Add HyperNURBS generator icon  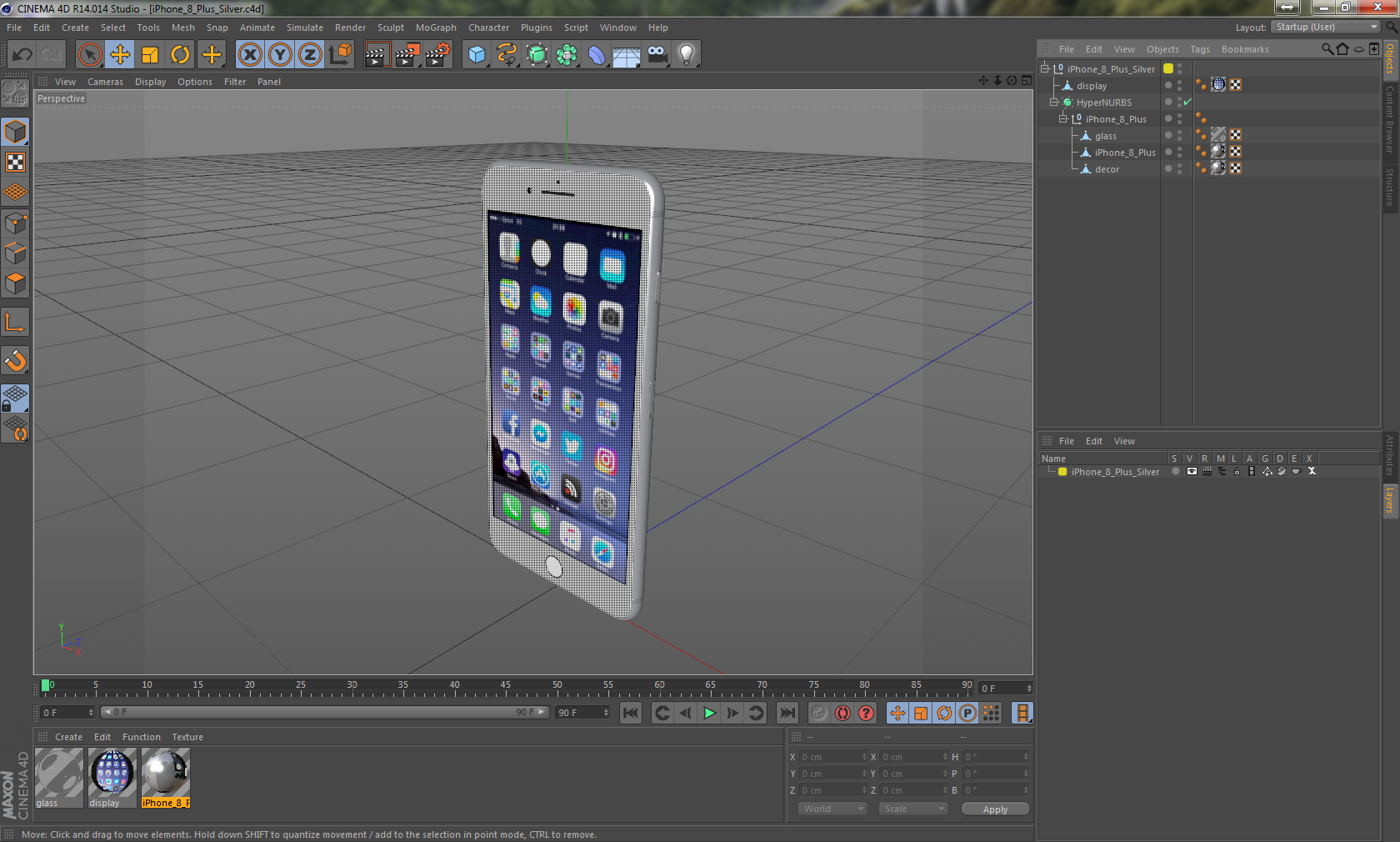click(537, 55)
